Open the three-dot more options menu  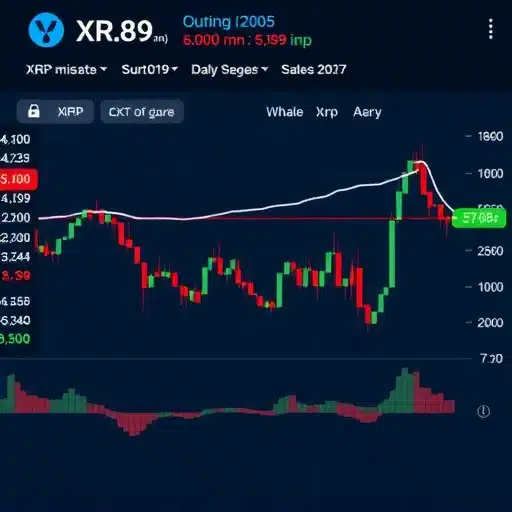coord(490,29)
